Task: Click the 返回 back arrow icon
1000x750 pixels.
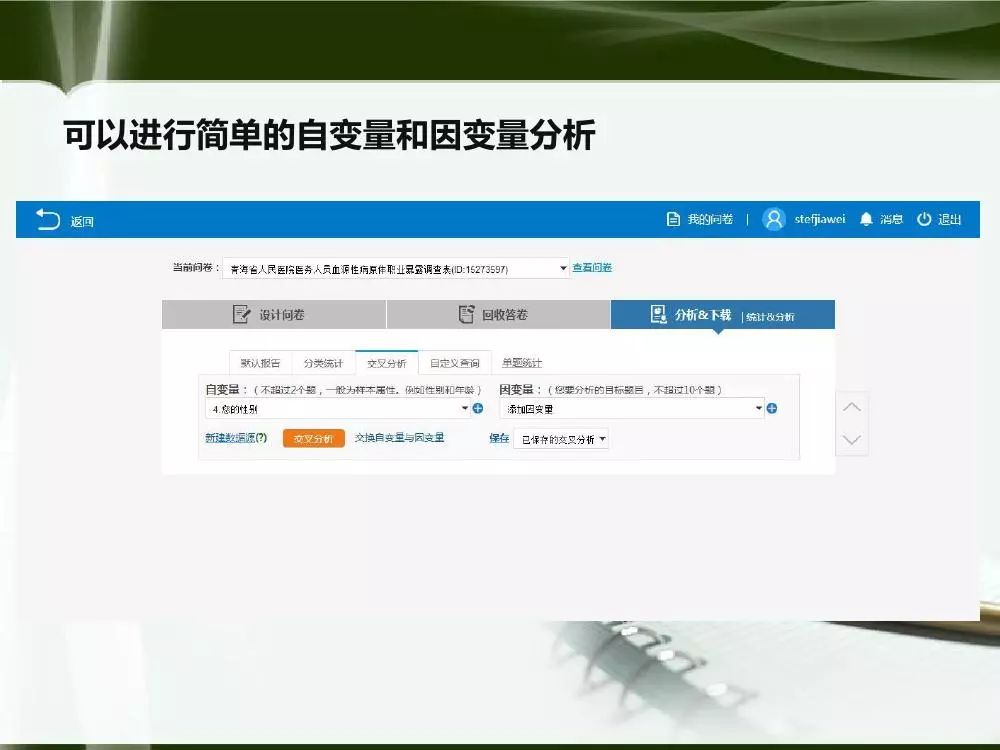Action: [48, 220]
